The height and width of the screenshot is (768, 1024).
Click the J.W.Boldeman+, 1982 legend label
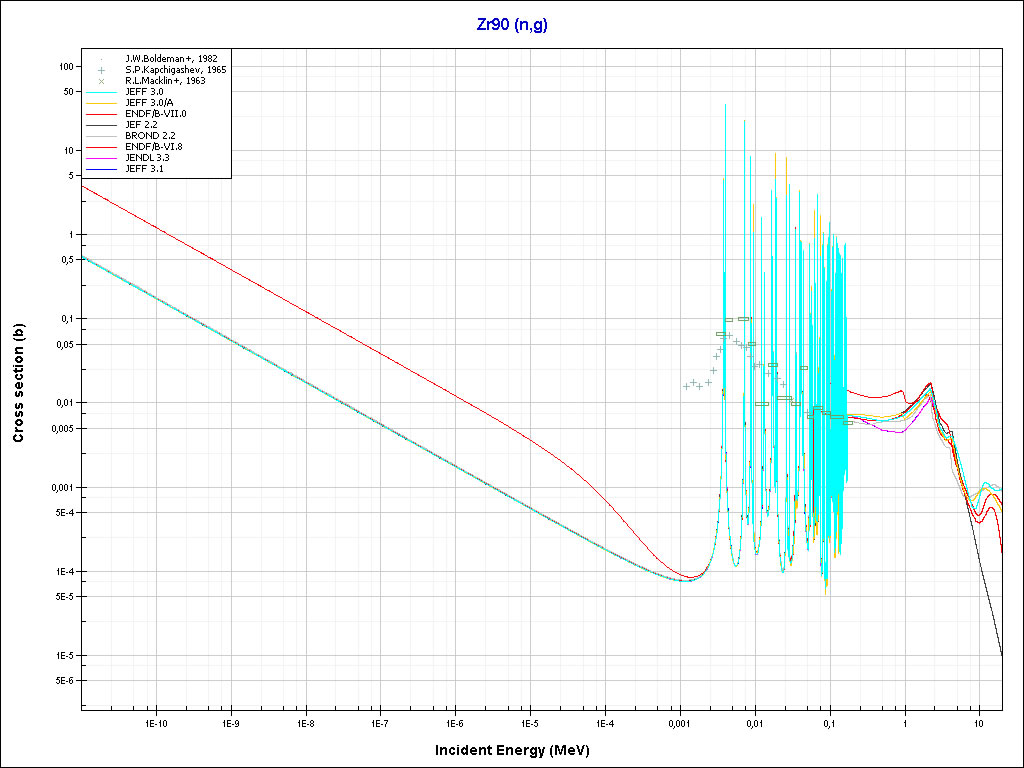171,59
